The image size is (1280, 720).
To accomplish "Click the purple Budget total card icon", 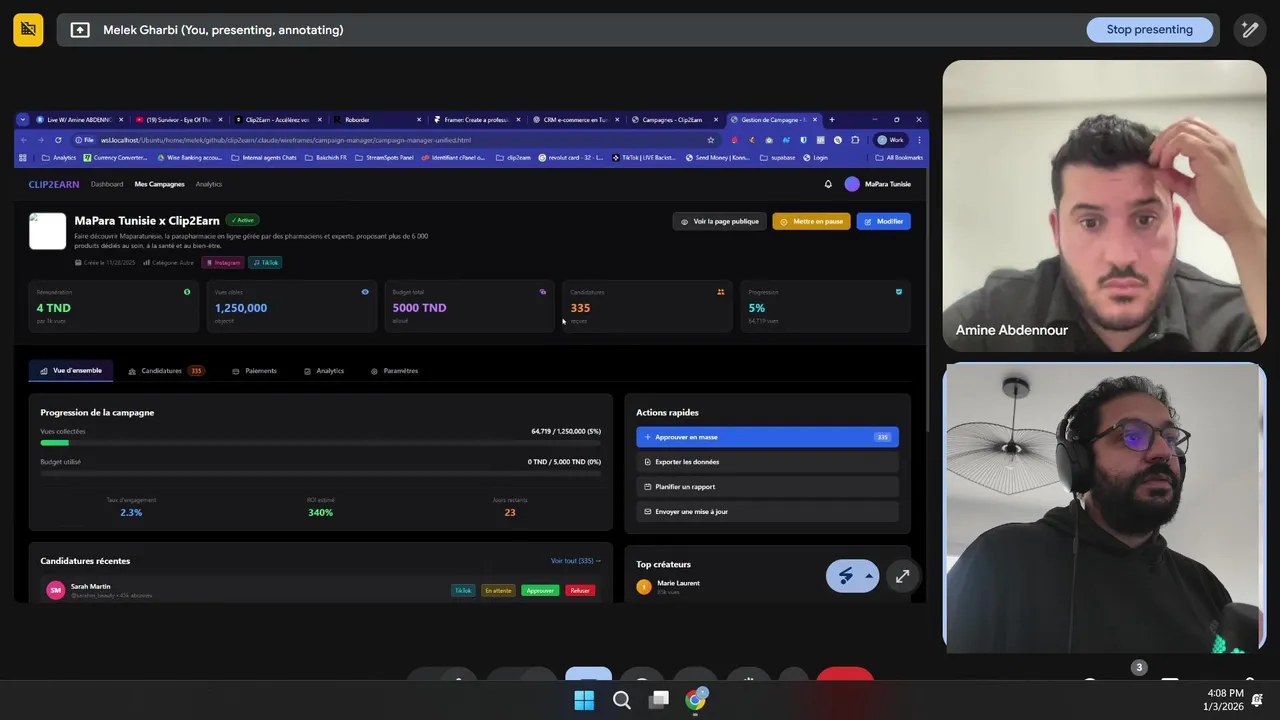I will pos(543,292).
